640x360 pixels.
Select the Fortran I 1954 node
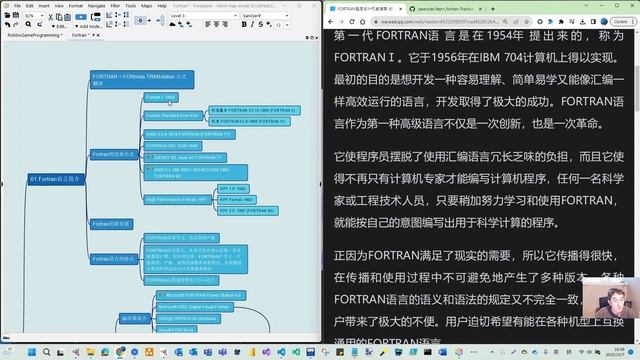click(161, 98)
